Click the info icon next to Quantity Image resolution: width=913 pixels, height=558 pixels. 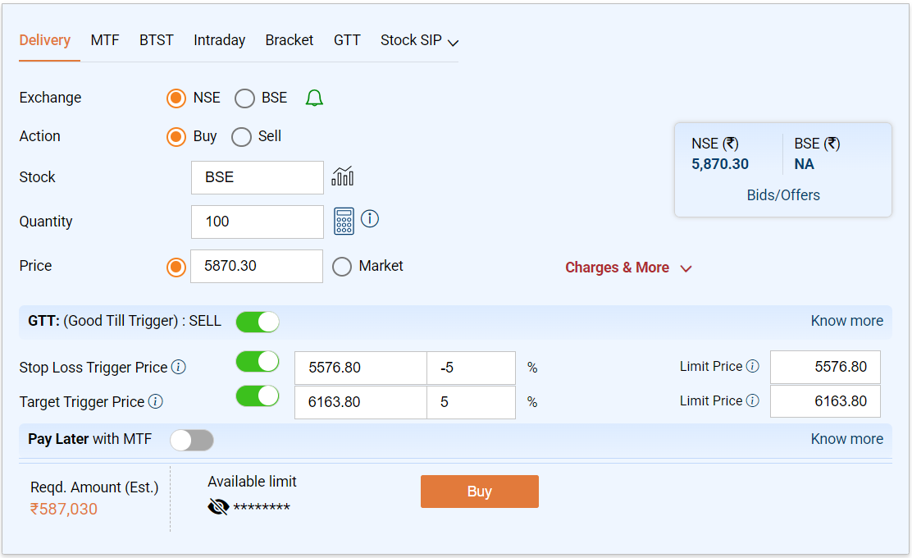click(x=370, y=219)
